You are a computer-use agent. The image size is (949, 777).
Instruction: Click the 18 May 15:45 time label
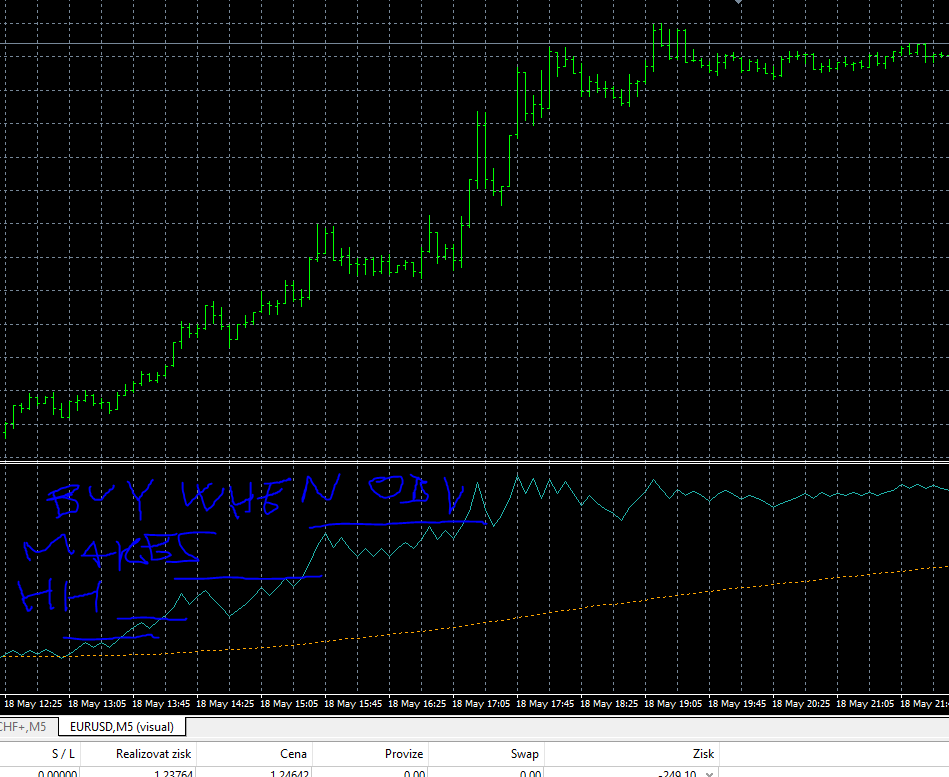[x=353, y=704]
